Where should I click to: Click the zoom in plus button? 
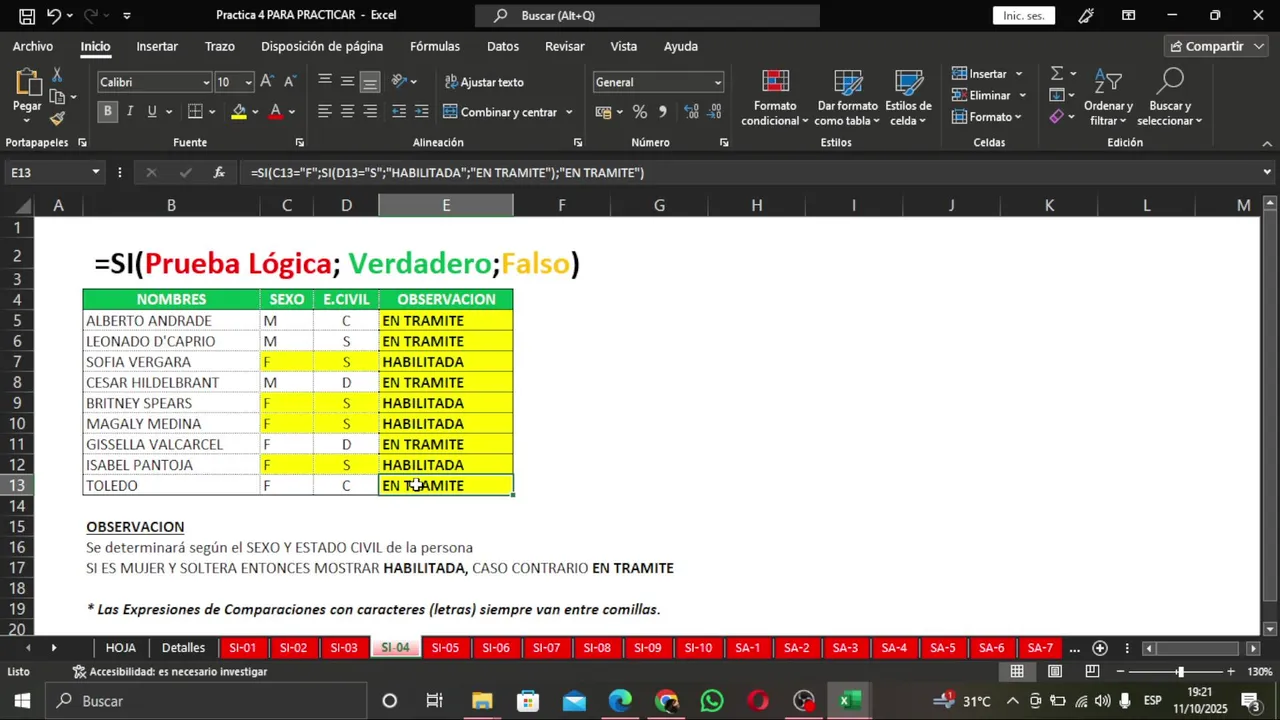pos(1231,672)
